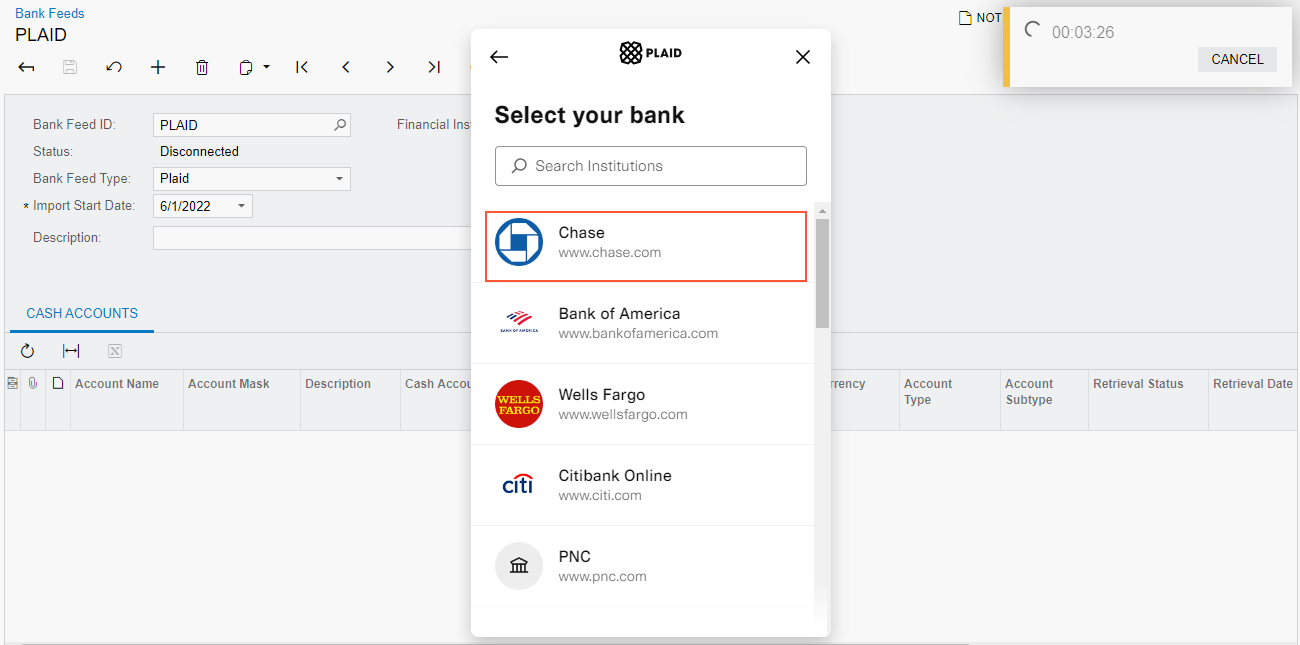Refresh the cash accounts grid
This screenshot has height=645, width=1300.
(x=27, y=351)
